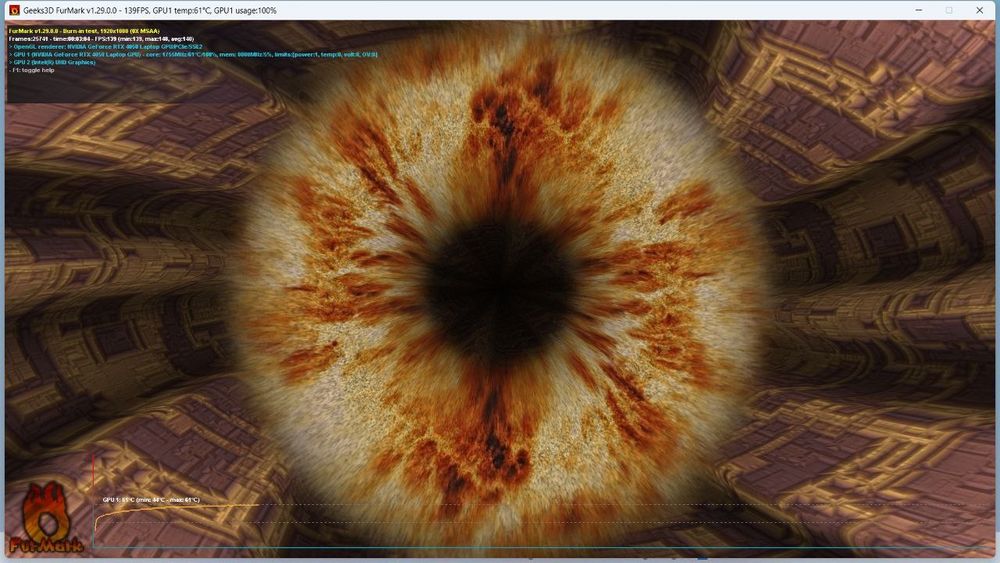Click the disabled maximize button
This screenshot has width=1000, height=563.
(949, 10)
